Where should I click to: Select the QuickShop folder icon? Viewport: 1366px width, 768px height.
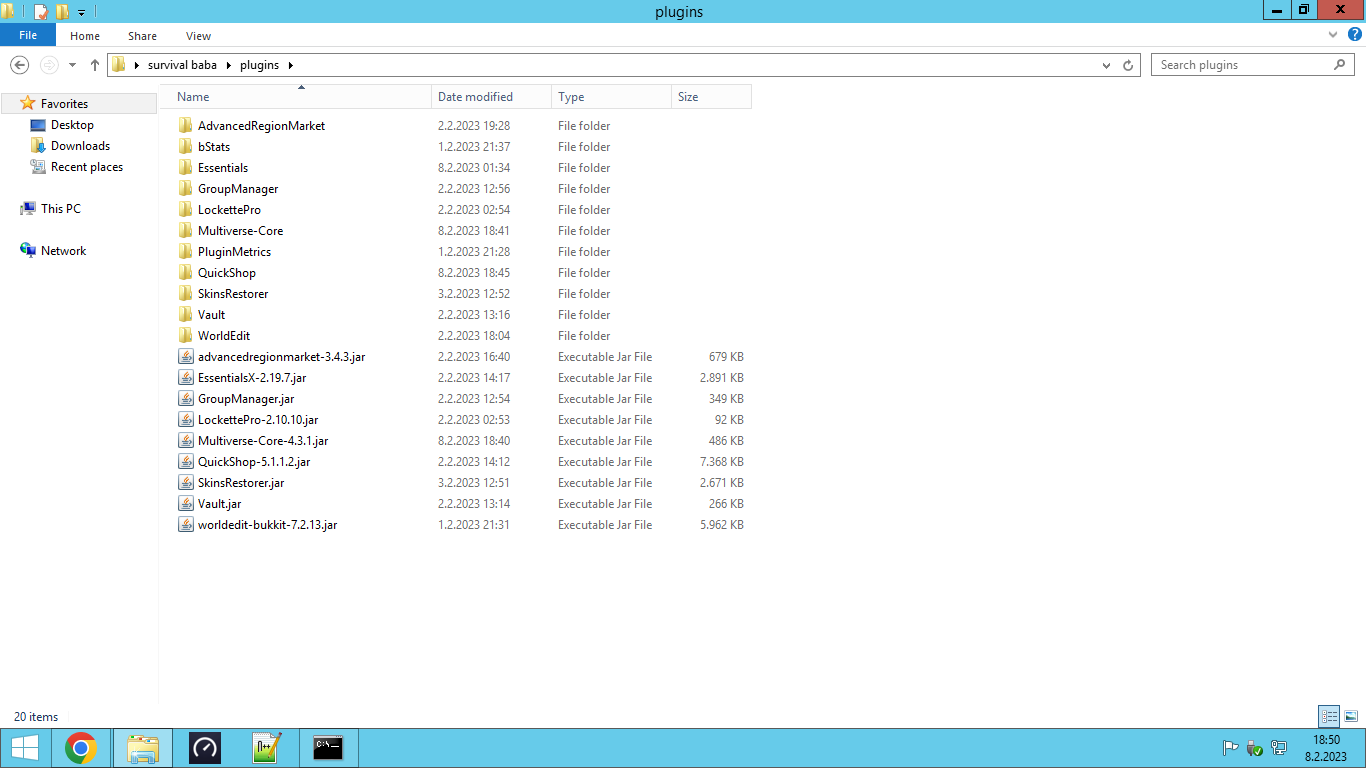coord(186,273)
